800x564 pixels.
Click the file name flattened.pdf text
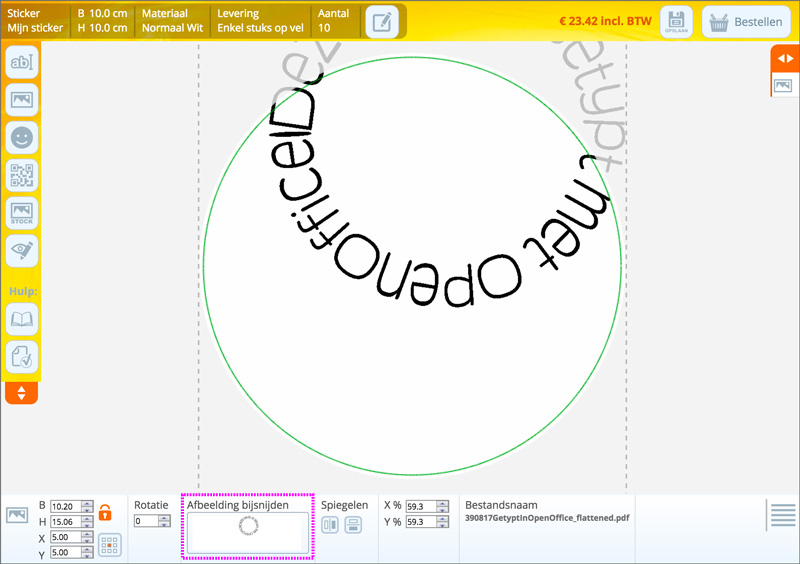coord(547,518)
